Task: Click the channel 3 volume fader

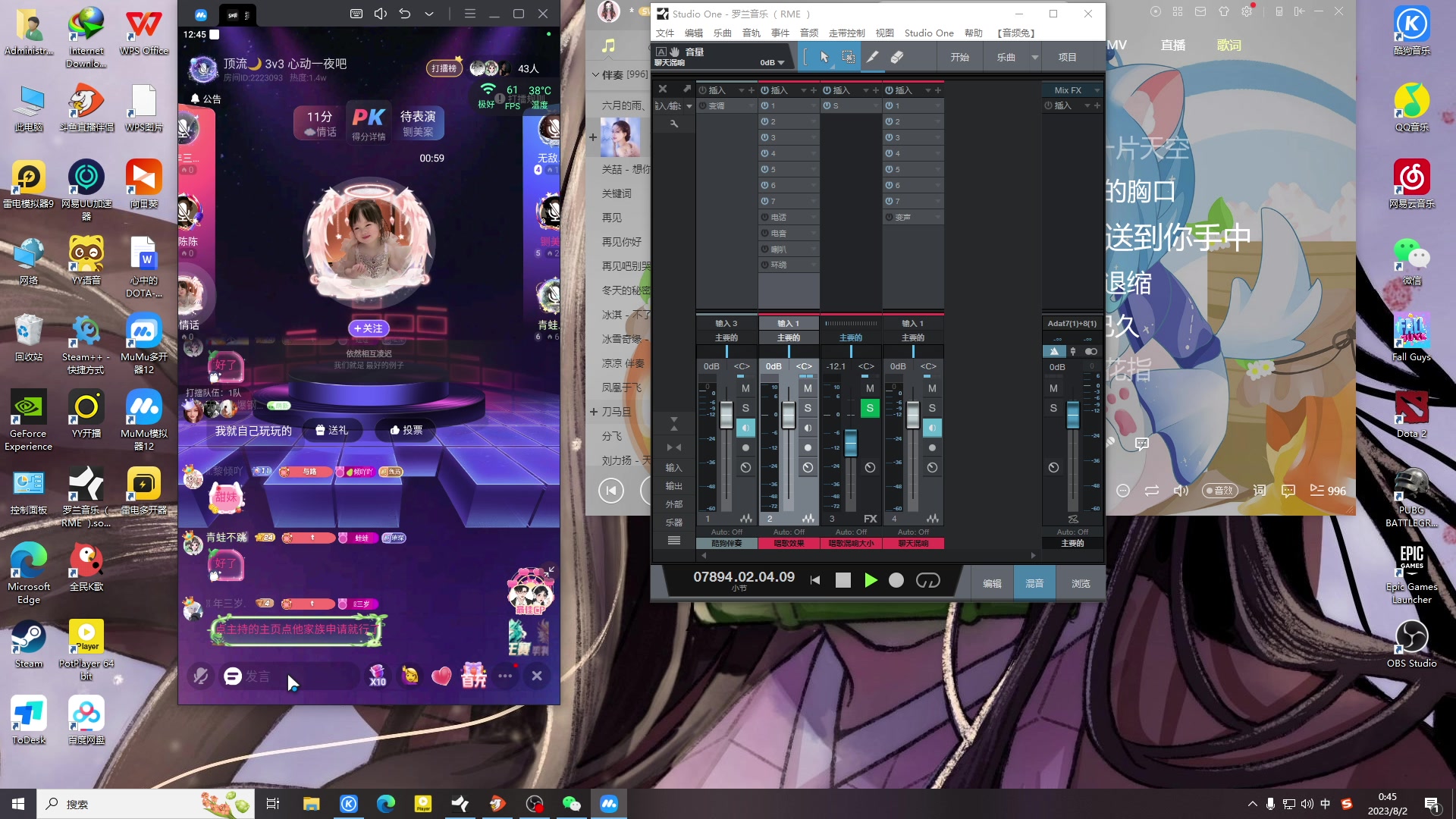Action: pos(851,443)
